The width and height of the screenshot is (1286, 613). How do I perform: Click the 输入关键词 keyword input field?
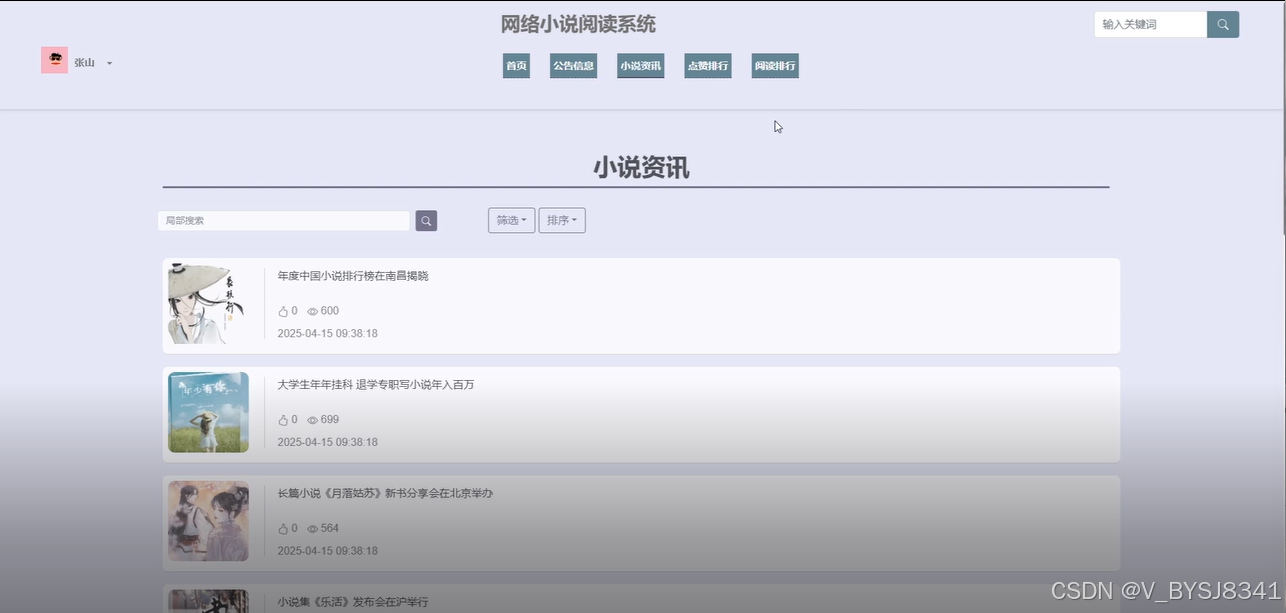(1150, 24)
